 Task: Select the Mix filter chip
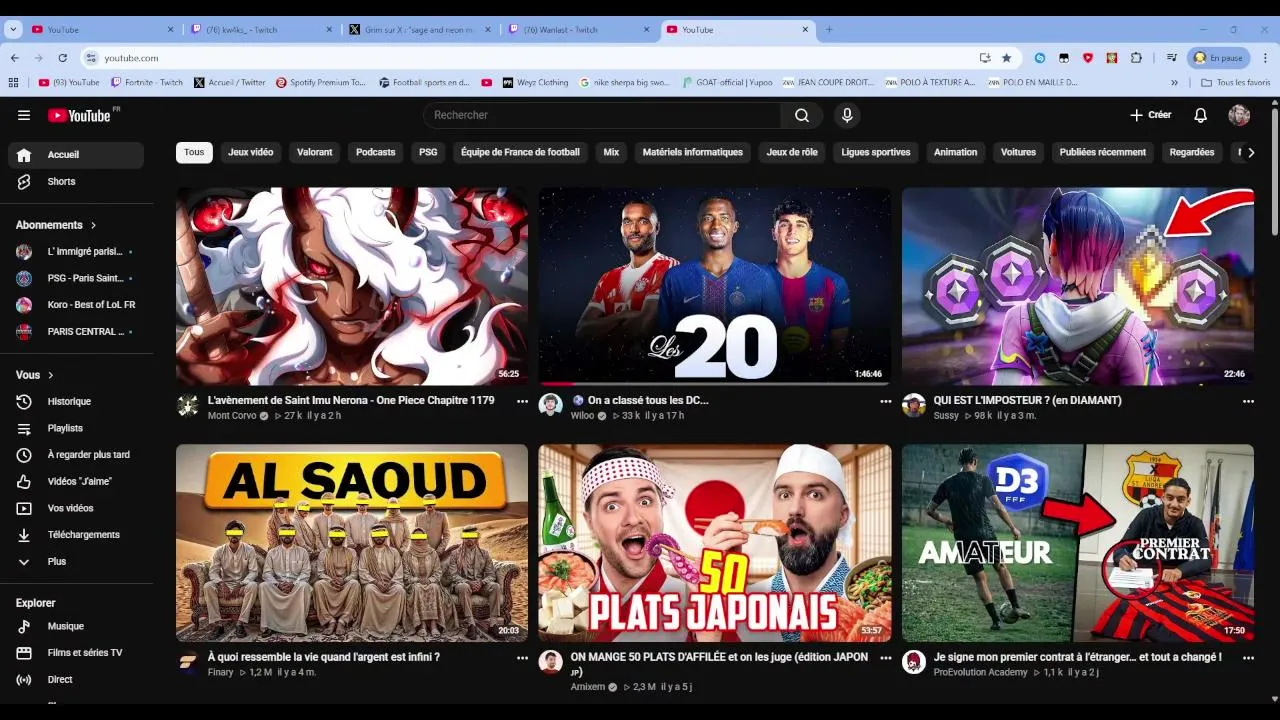[611, 152]
